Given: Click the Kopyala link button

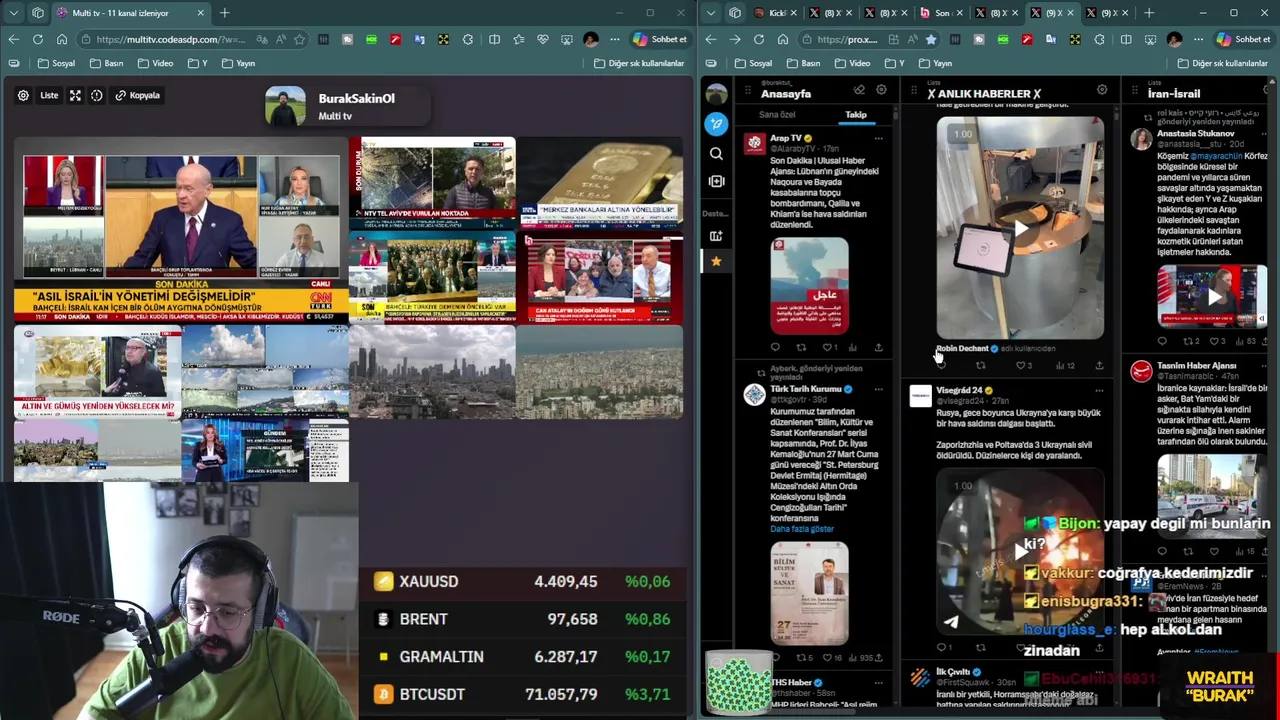Looking at the screenshot, I should click(x=137, y=95).
